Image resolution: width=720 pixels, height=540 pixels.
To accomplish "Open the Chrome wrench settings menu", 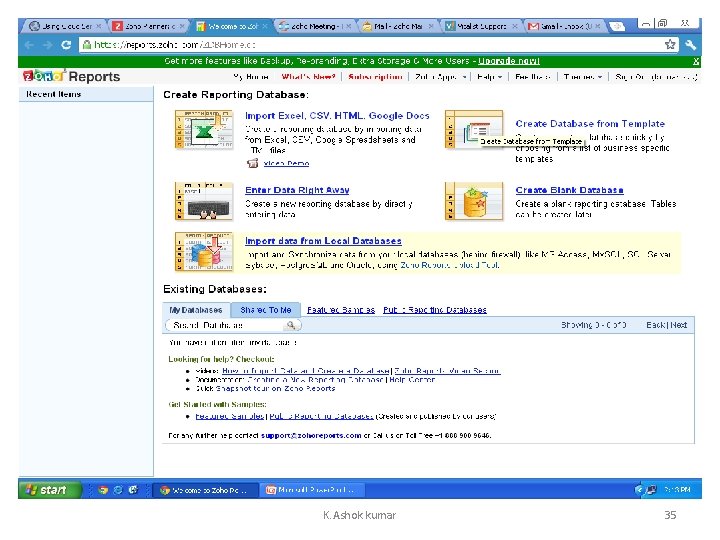I will point(690,45).
